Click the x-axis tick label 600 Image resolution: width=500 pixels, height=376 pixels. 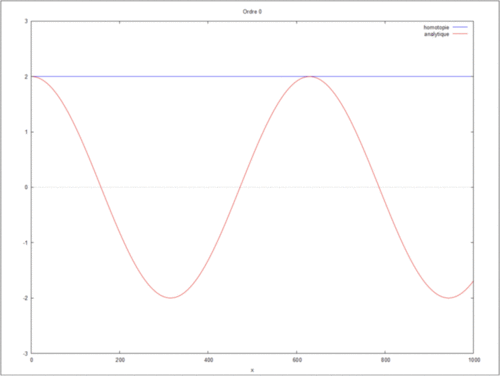(x=297, y=360)
